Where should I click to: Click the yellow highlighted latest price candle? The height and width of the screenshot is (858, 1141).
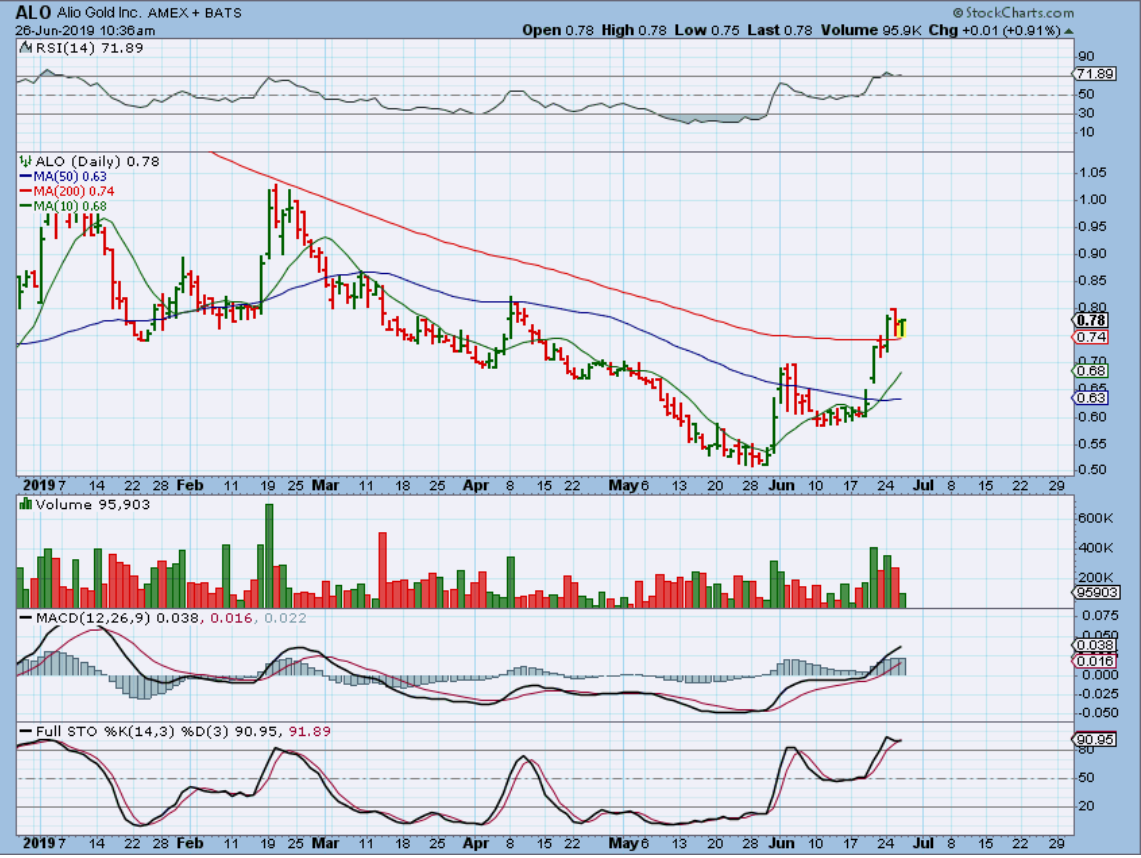pyautogui.click(x=903, y=327)
